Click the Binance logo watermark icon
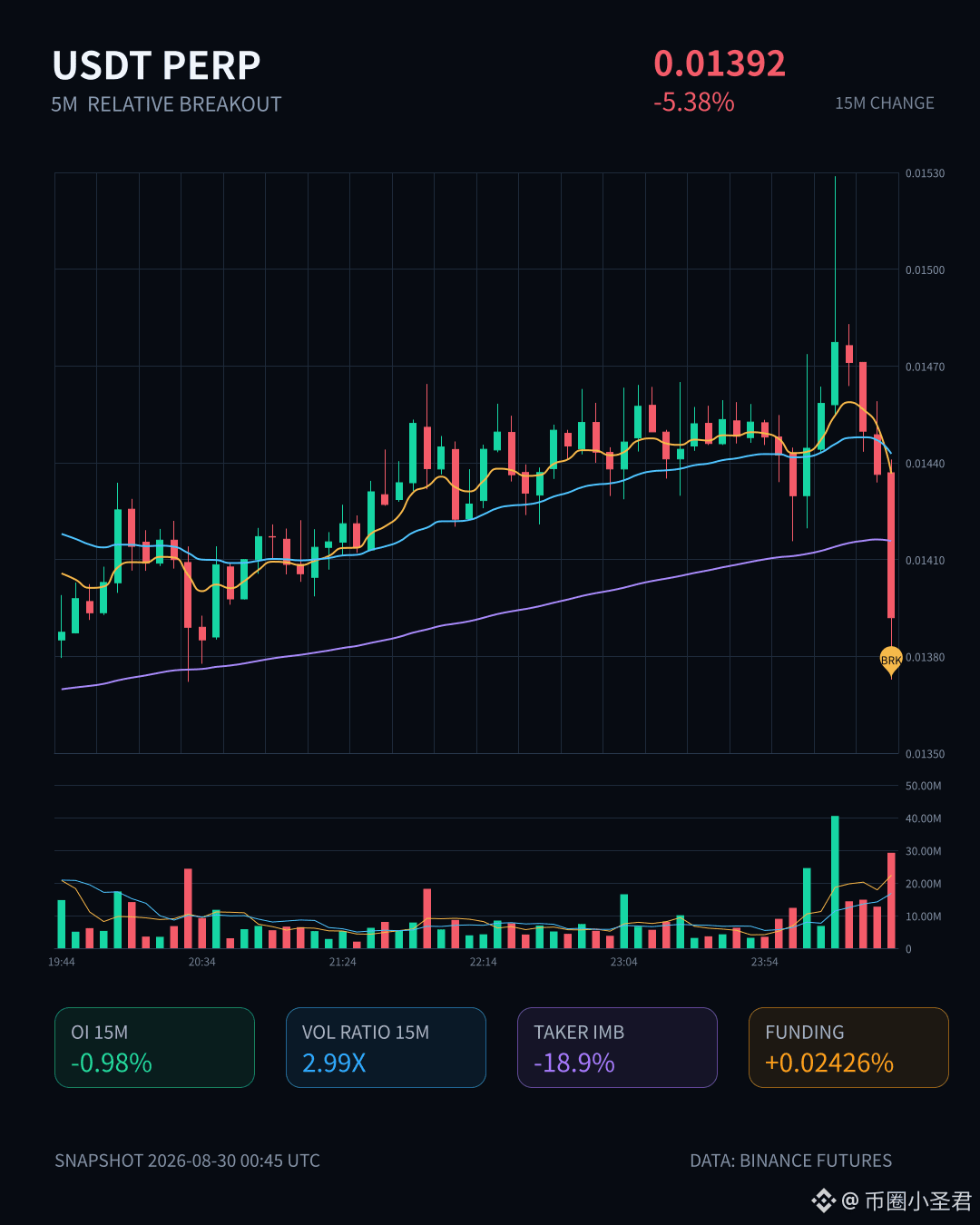 coord(823,1201)
